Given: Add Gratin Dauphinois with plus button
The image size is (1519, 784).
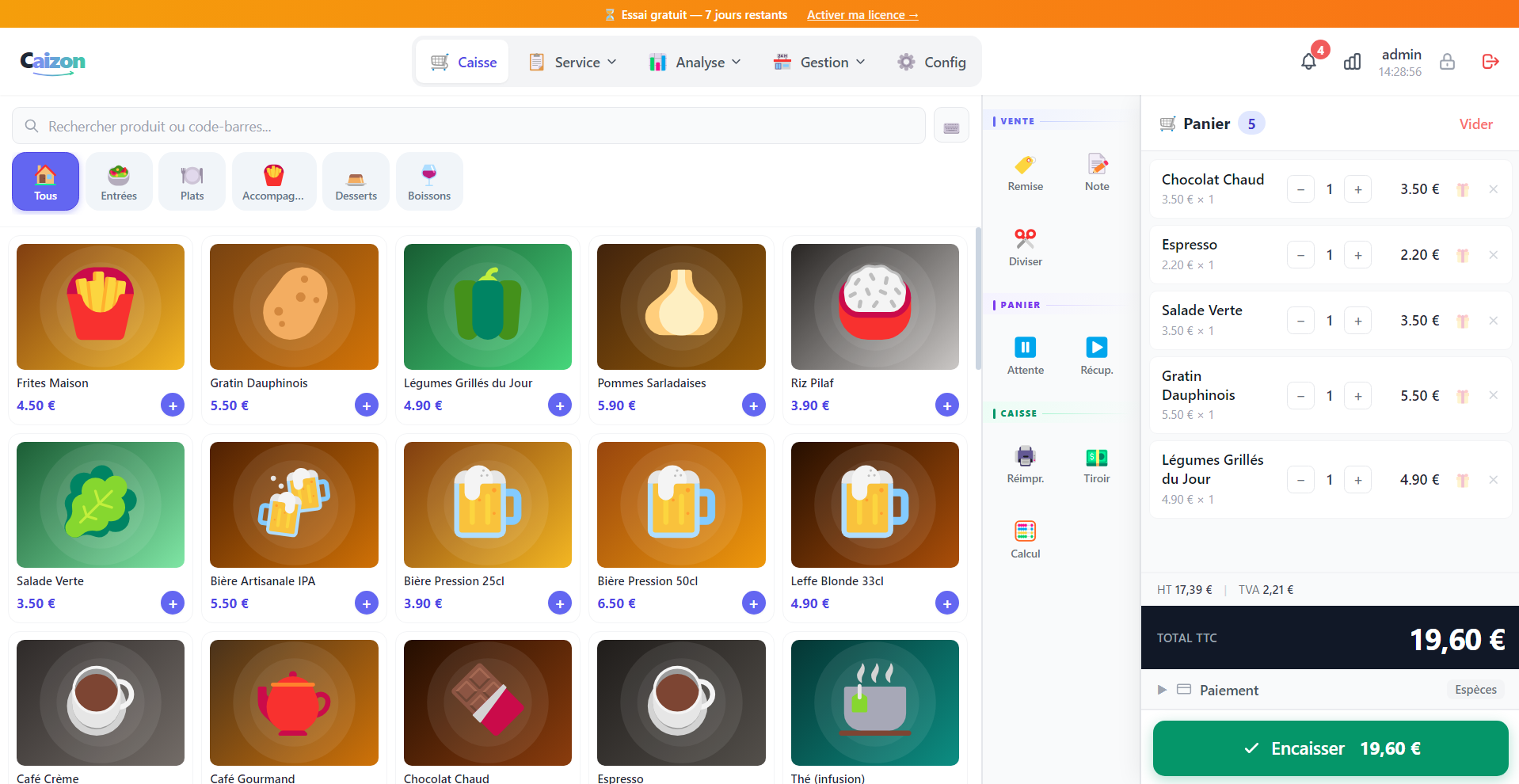Looking at the screenshot, I should tap(366, 405).
